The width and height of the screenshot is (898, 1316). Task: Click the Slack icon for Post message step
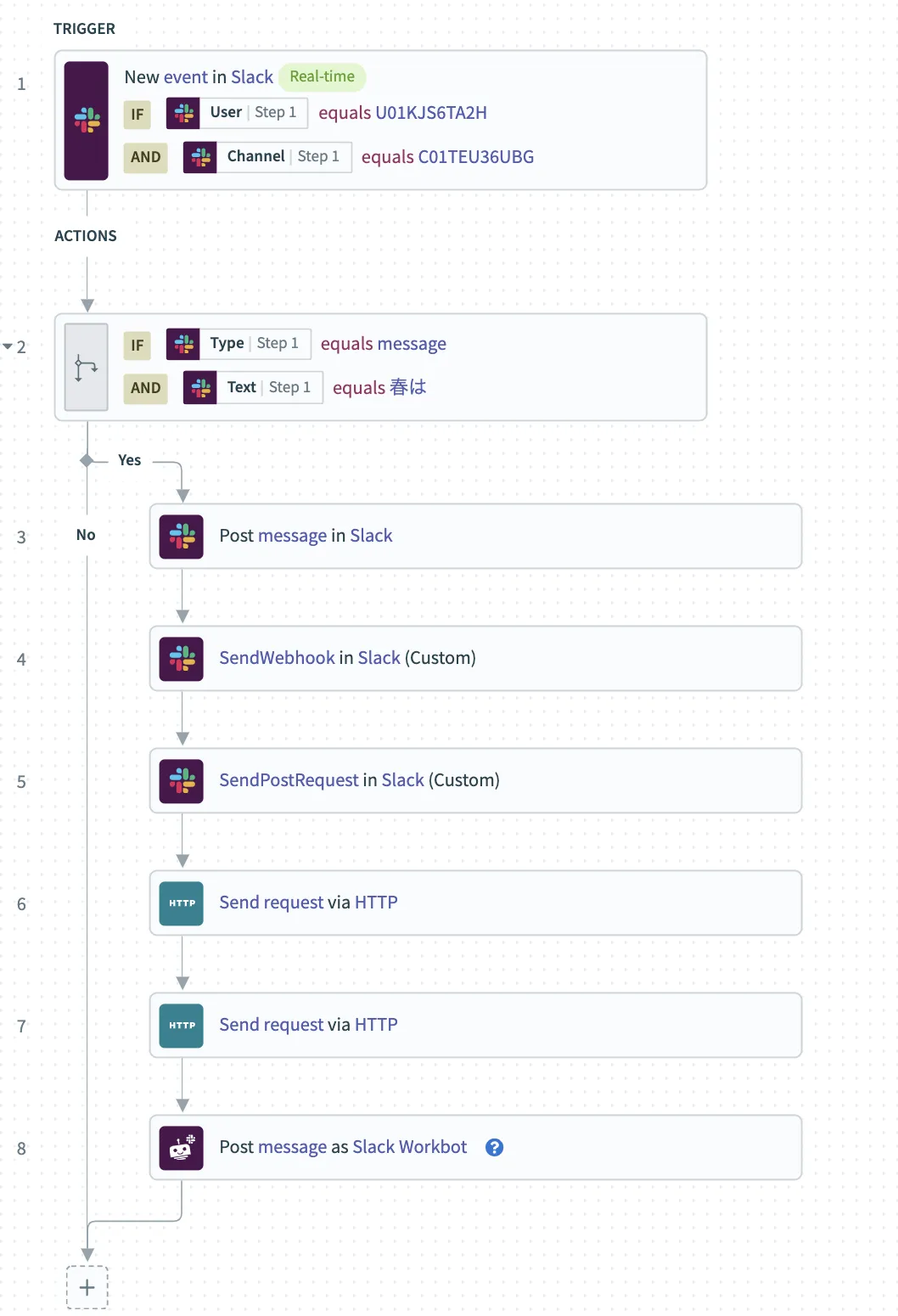pos(182,537)
